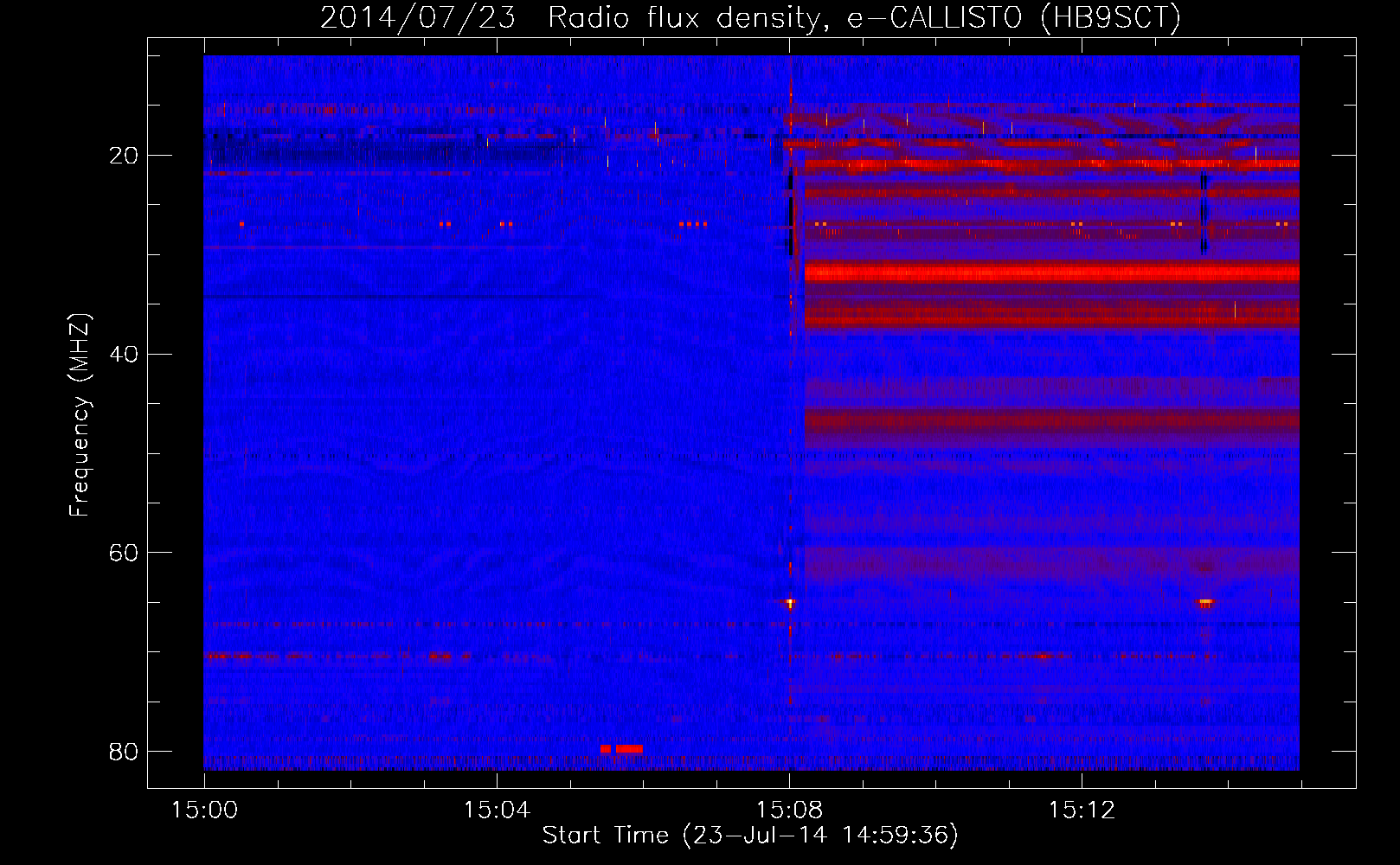The image size is (1400, 865).
Task: Click the red marker block near 80 MHz
Action: click(621, 748)
